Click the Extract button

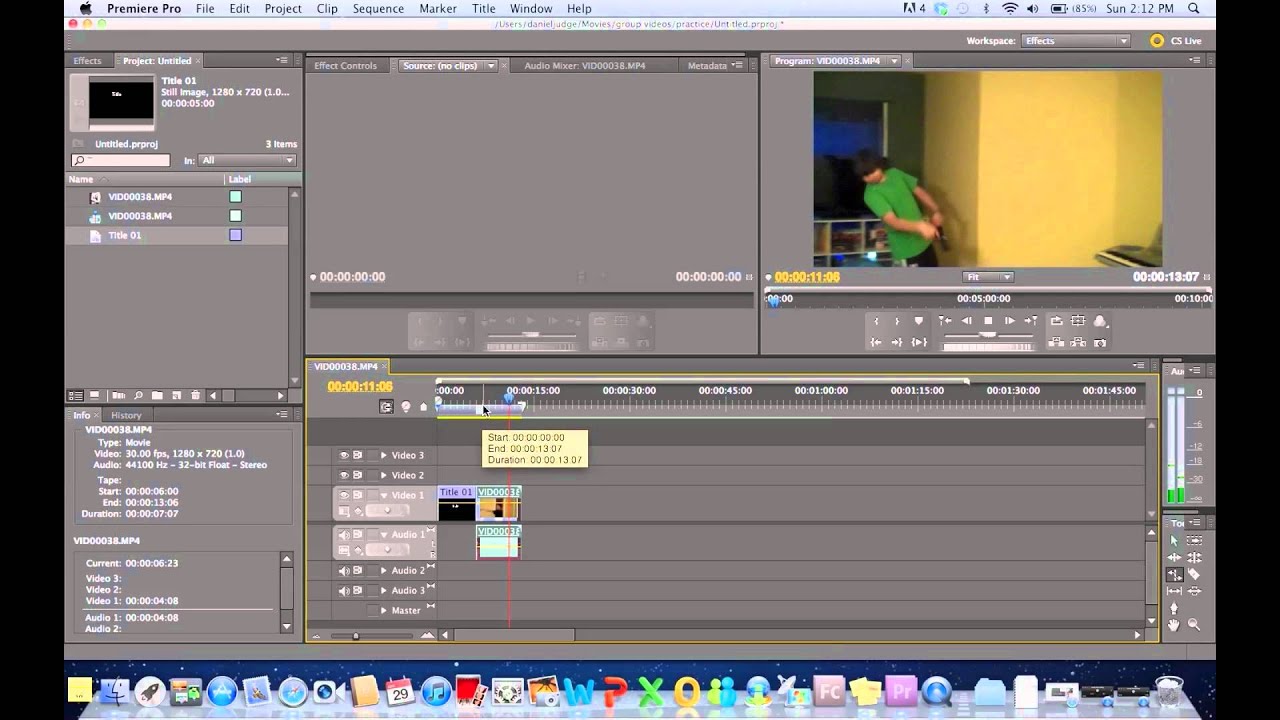click(1077, 342)
